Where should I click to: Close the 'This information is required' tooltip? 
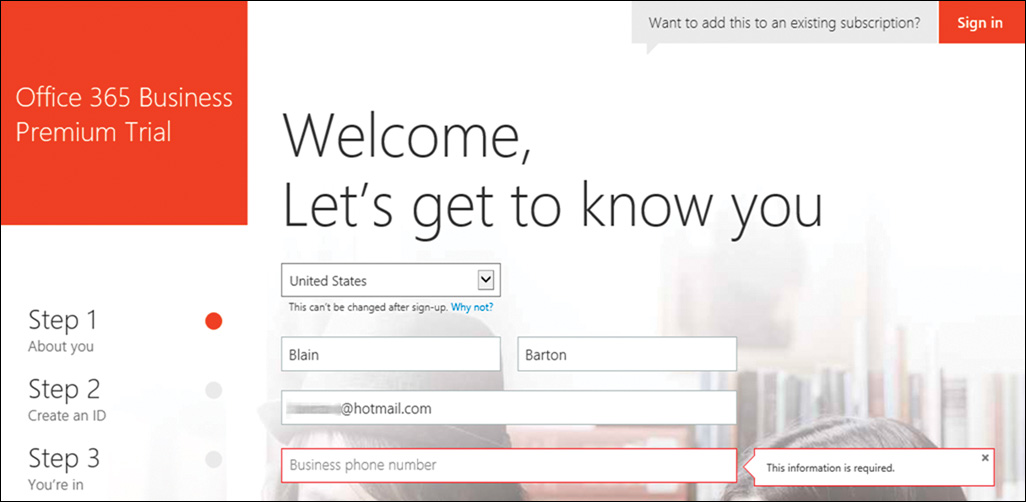985,458
